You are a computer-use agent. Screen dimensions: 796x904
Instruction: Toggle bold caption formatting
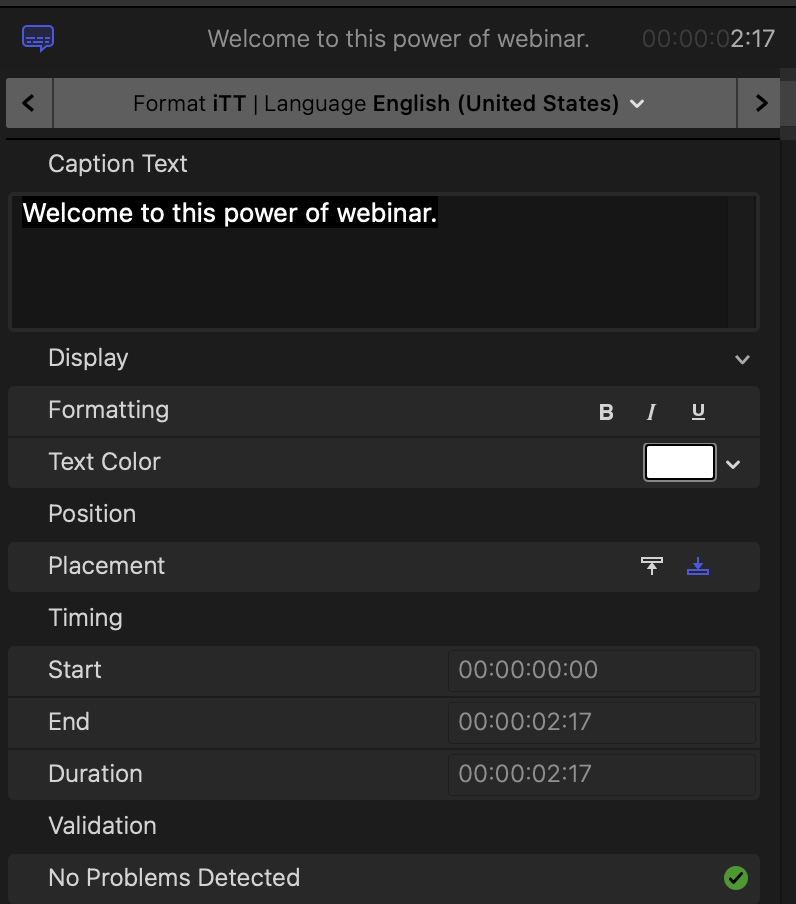(x=606, y=412)
